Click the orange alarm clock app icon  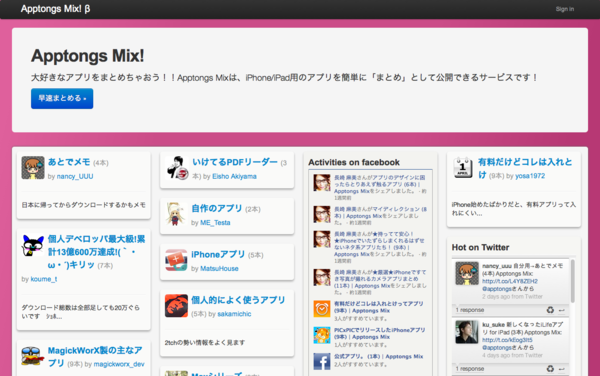pyautogui.click(x=322, y=309)
